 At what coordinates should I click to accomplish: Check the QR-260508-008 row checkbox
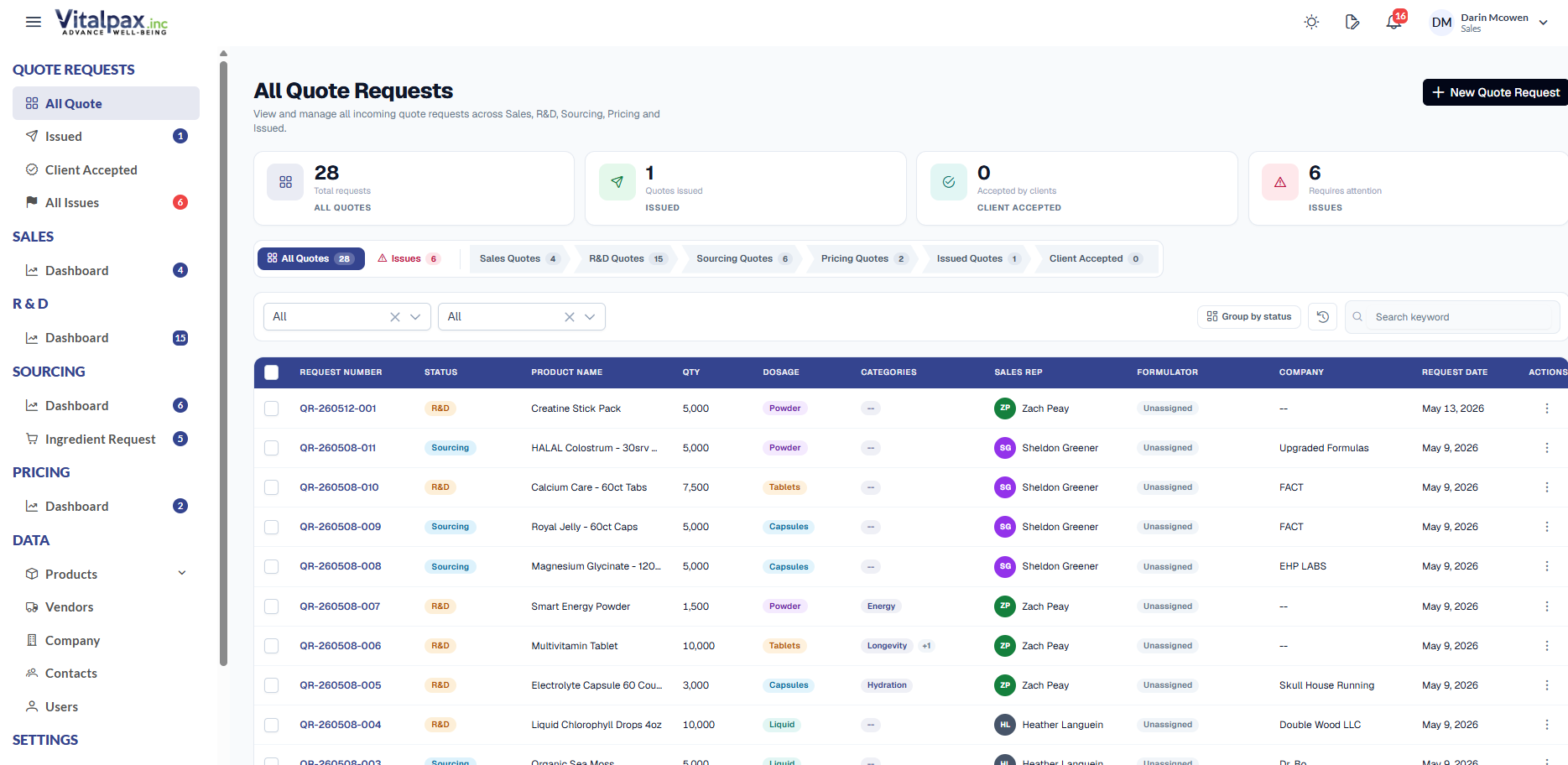point(272,566)
